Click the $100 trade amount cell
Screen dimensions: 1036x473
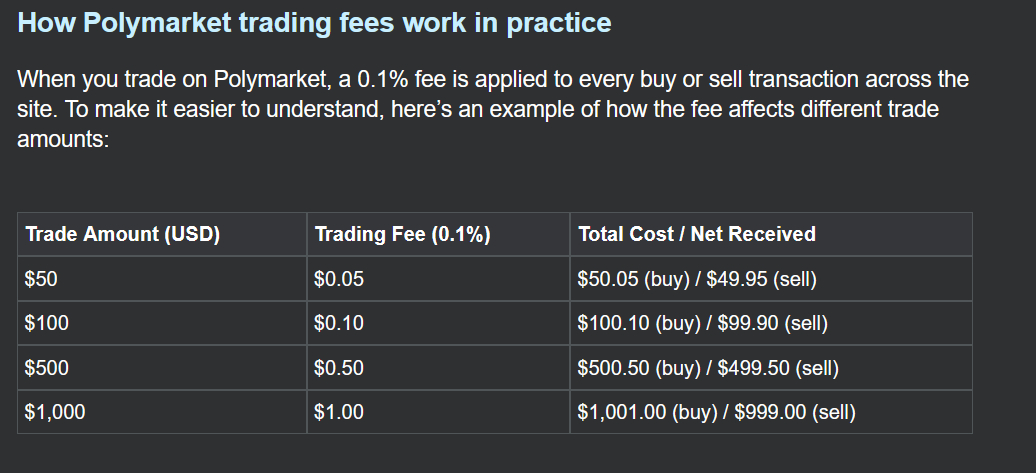click(x=47, y=323)
